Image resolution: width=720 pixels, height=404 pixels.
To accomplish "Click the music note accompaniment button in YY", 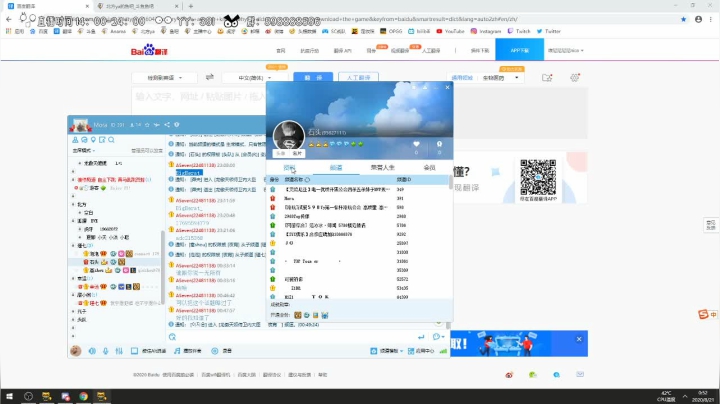I will [187, 351].
